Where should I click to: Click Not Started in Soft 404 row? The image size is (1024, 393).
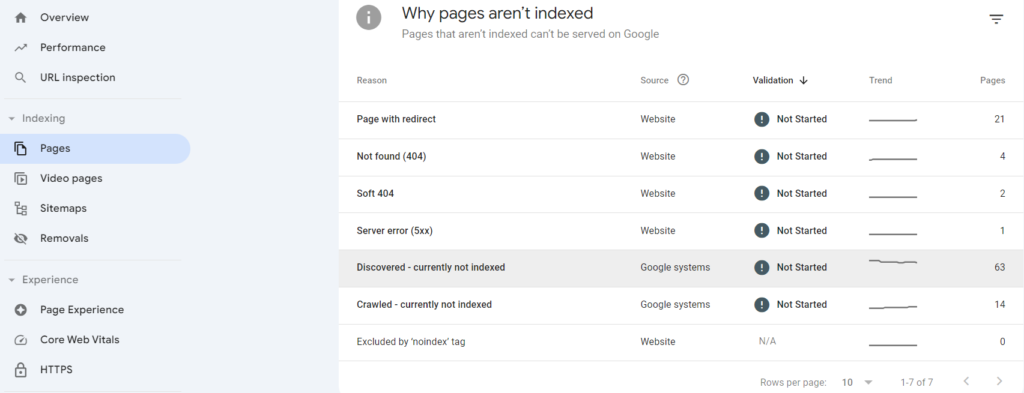coord(802,194)
